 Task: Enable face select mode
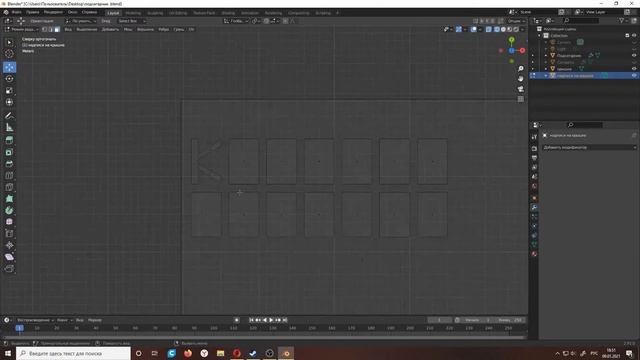pyautogui.click(x=57, y=29)
